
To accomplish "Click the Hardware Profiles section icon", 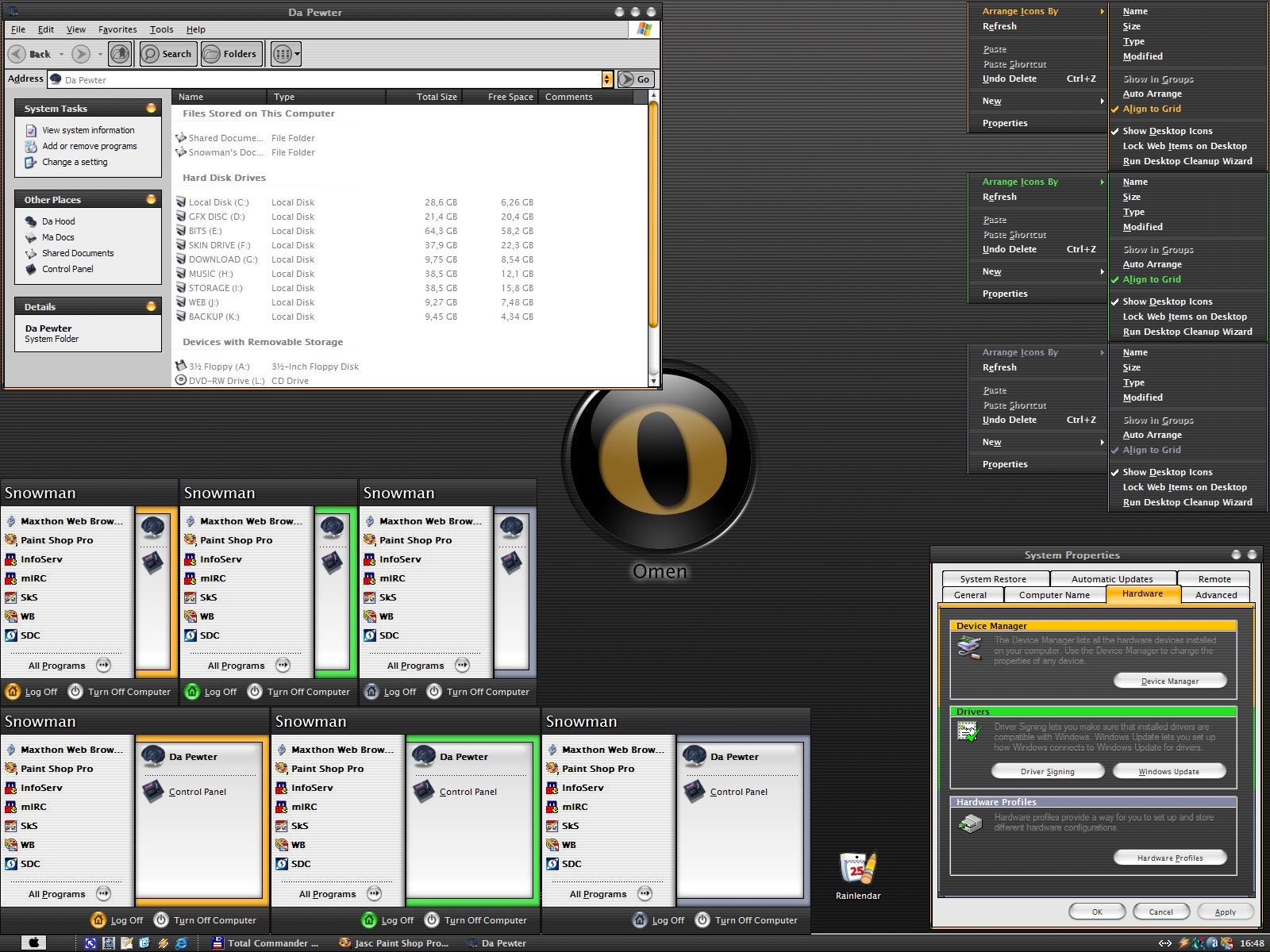I will pos(969,824).
